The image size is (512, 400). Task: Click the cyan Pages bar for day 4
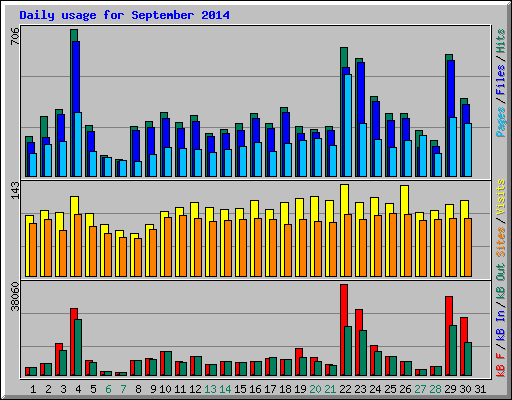click(78, 144)
